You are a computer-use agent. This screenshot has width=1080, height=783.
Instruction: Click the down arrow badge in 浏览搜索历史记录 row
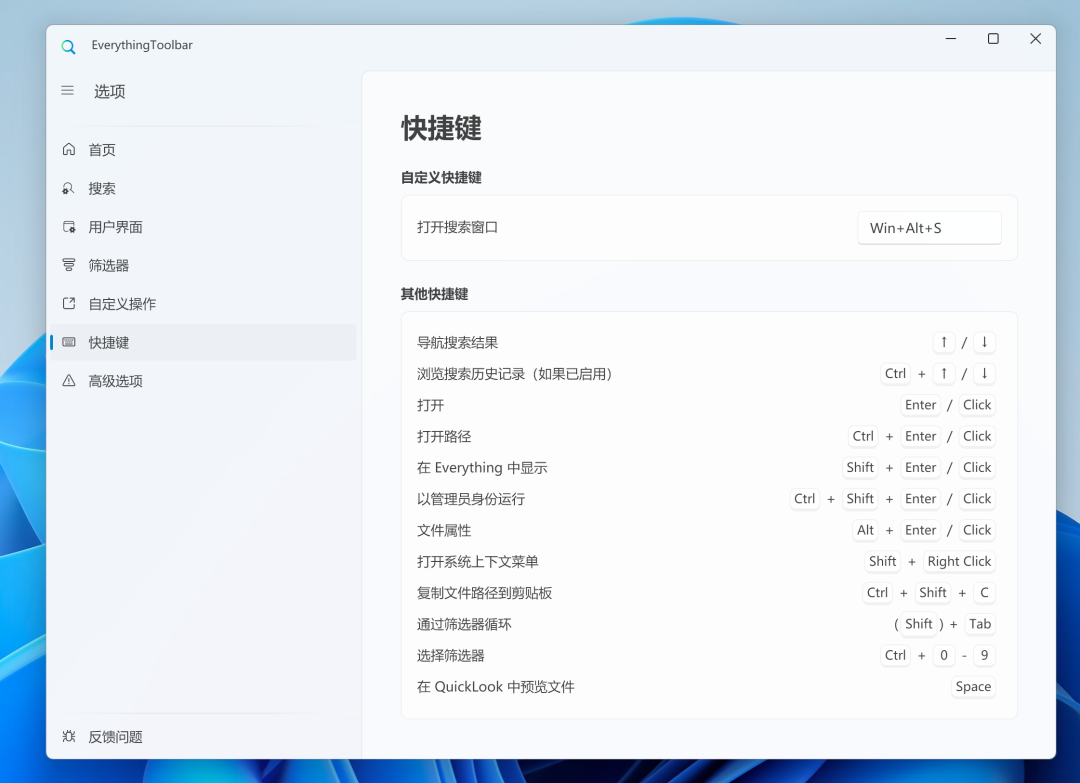pyautogui.click(x=984, y=373)
